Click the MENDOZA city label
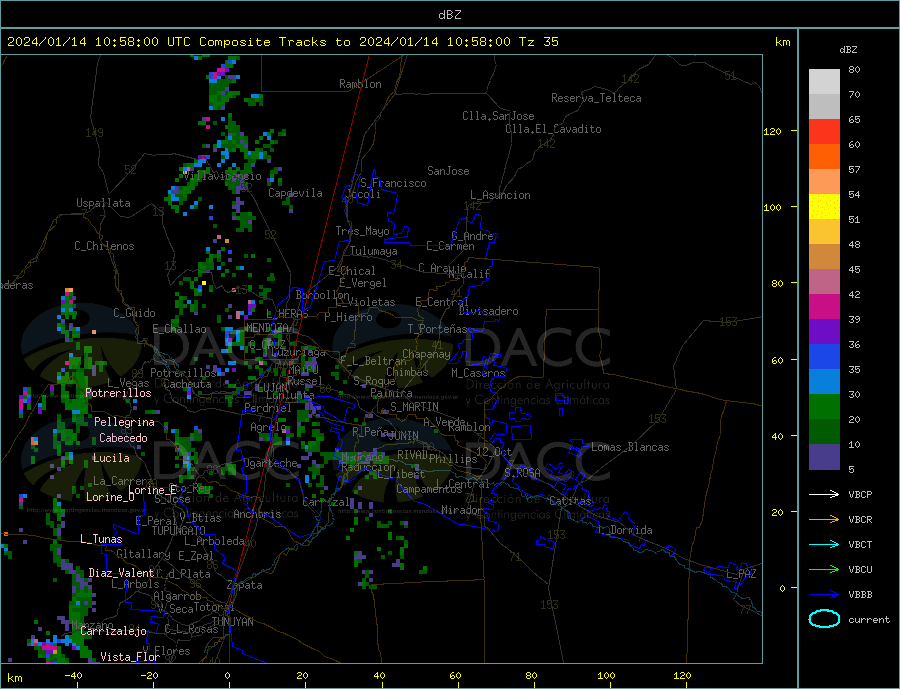Viewport: 900px width, 689px height. coord(269,327)
